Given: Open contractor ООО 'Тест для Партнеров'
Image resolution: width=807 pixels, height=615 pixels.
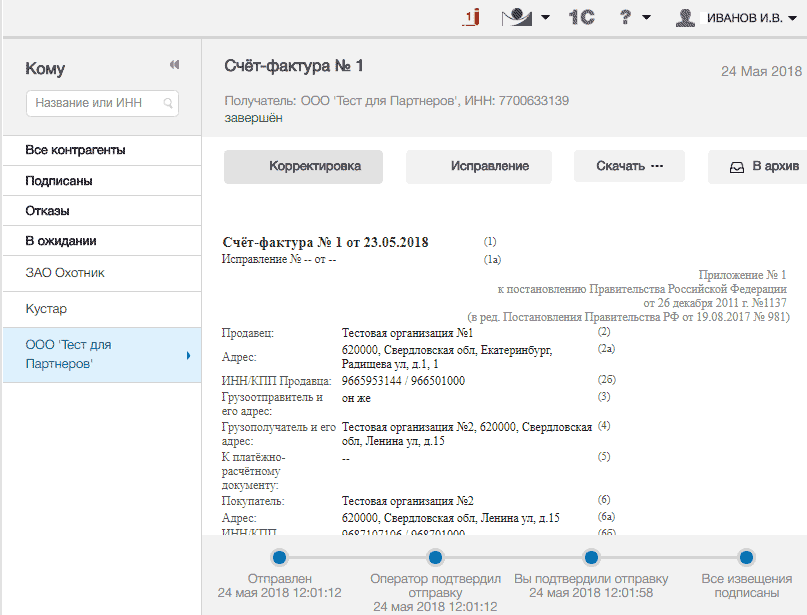Looking at the screenshot, I should click(102, 355).
